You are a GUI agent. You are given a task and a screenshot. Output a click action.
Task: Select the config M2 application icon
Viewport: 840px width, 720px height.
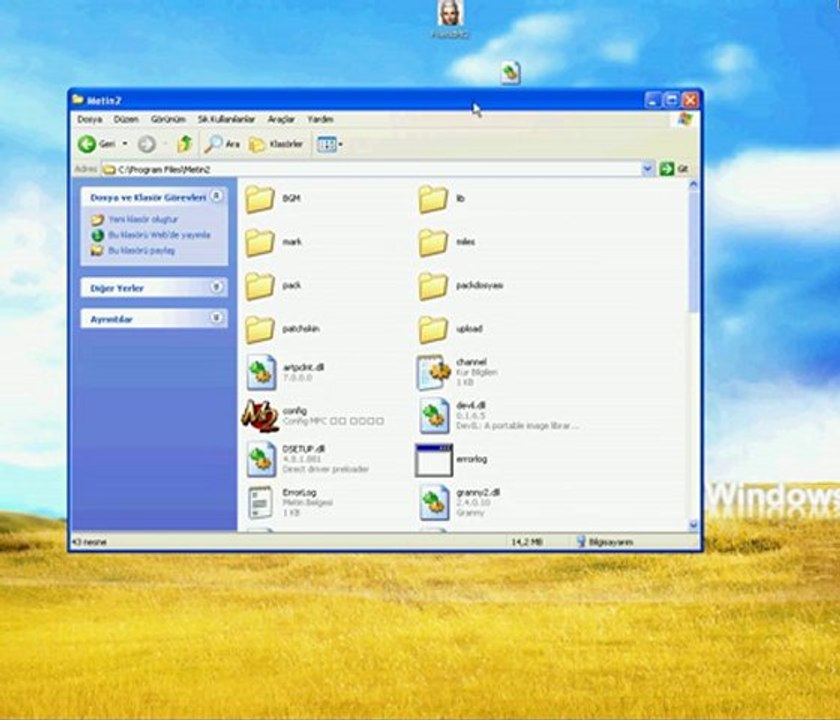260,416
